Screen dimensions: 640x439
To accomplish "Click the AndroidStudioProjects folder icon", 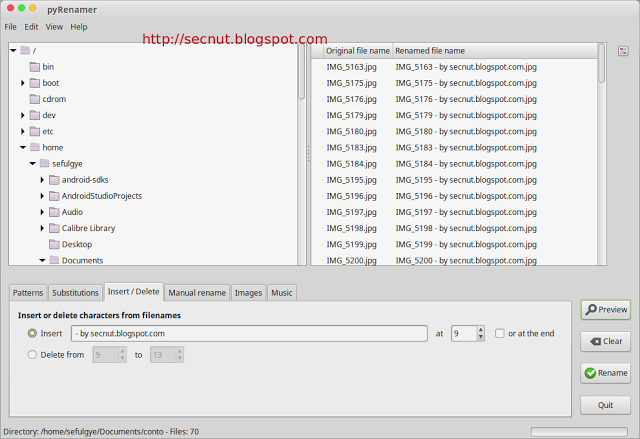I will coord(54,196).
